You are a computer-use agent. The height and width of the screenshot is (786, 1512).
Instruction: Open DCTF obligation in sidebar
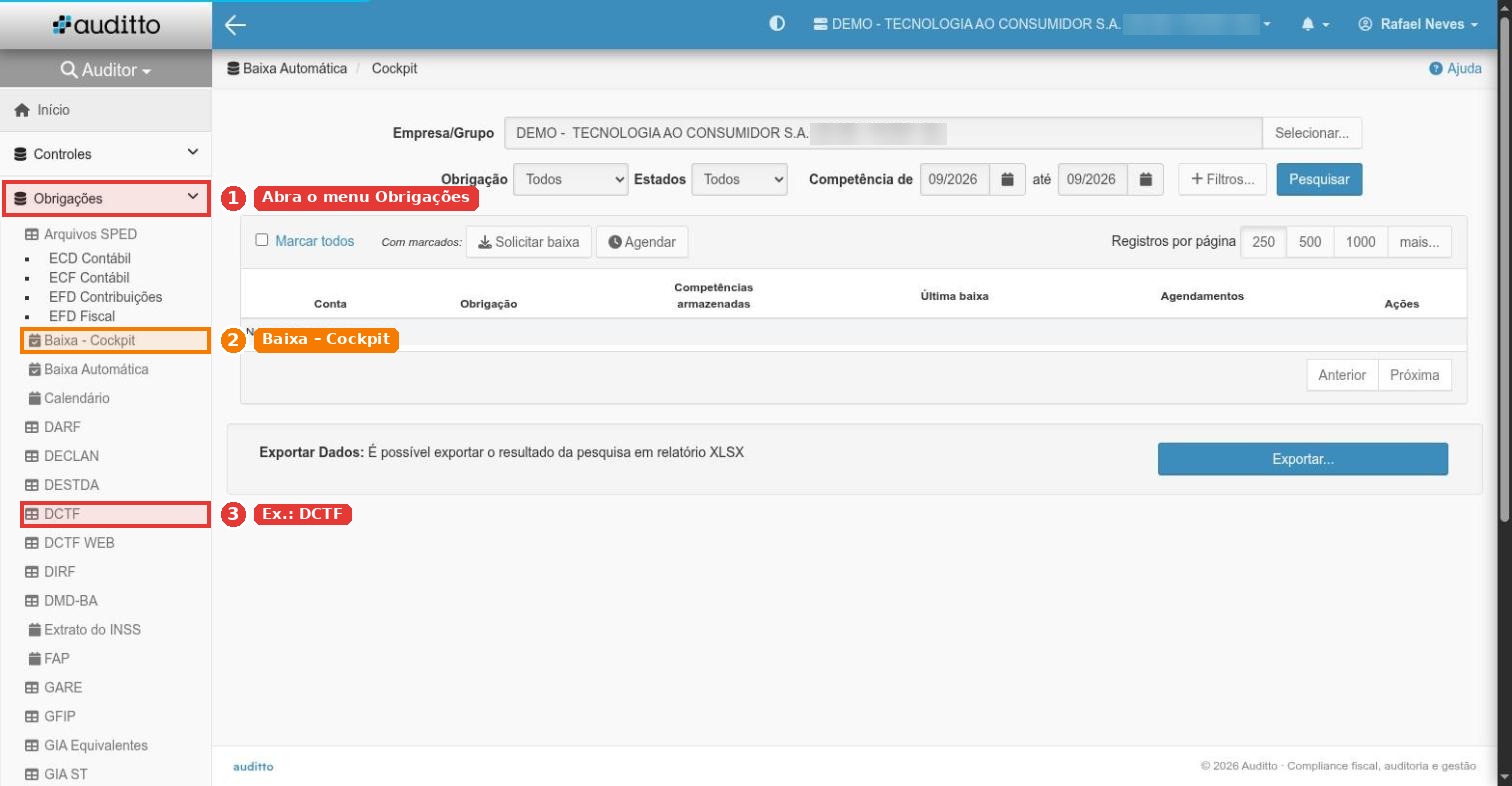pyautogui.click(x=115, y=514)
